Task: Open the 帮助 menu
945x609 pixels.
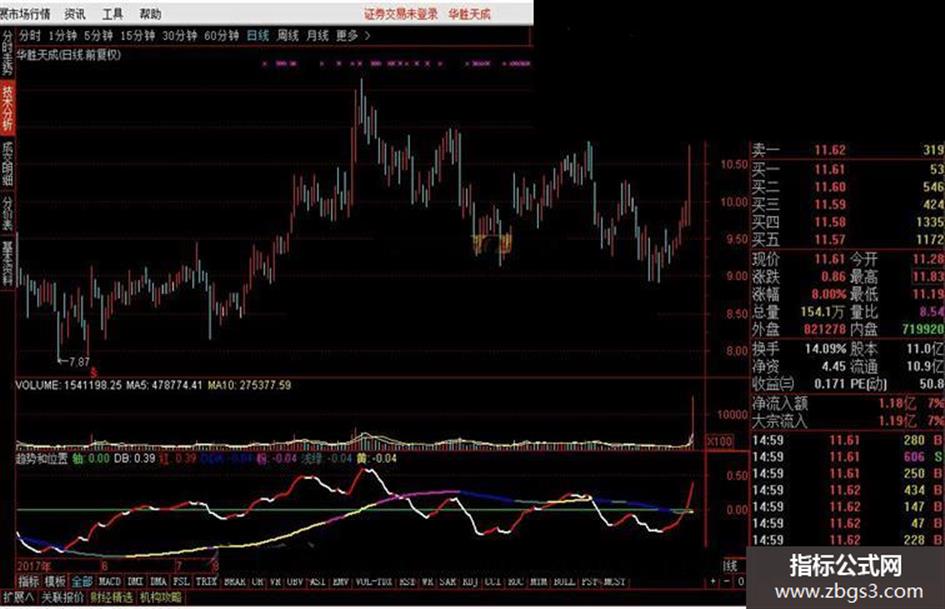Action: [x=150, y=13]
